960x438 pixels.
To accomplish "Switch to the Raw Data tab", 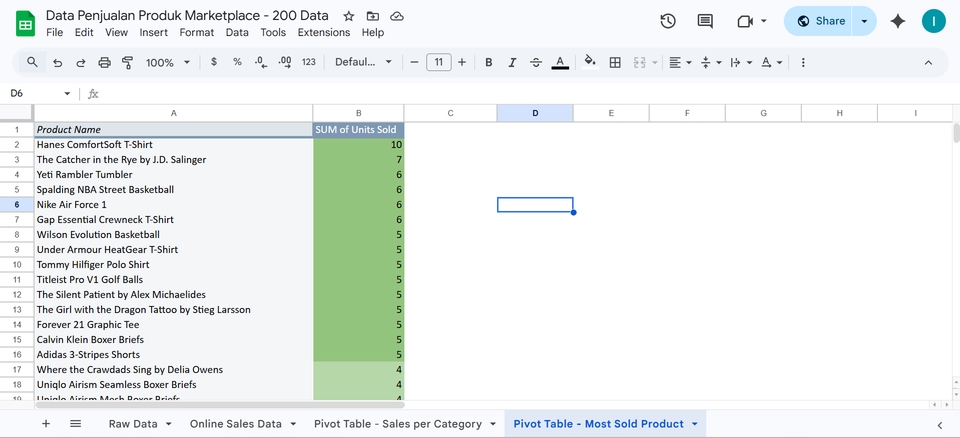I will point(133,424).
